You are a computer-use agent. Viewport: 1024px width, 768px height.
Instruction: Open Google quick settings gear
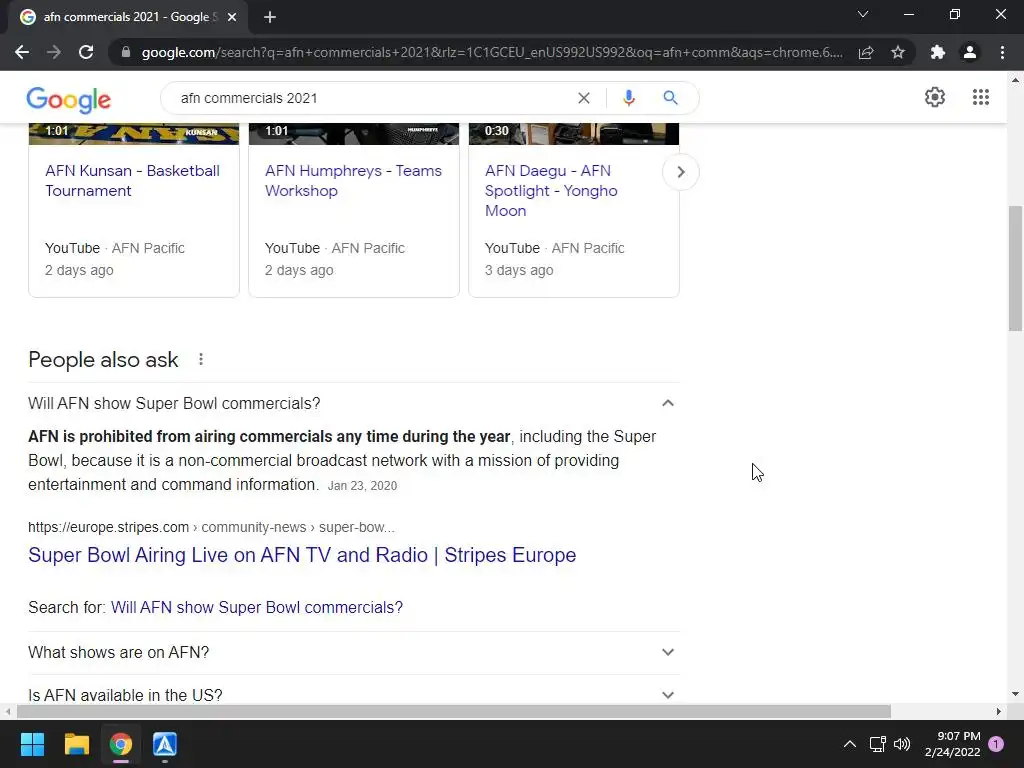click(x=935, y=97)
